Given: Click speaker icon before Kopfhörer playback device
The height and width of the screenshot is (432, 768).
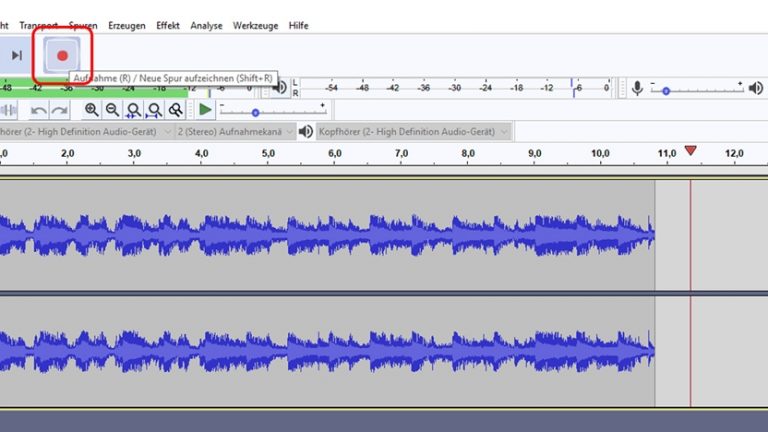Looking at the screenshot, I should [x=306, y=132].
